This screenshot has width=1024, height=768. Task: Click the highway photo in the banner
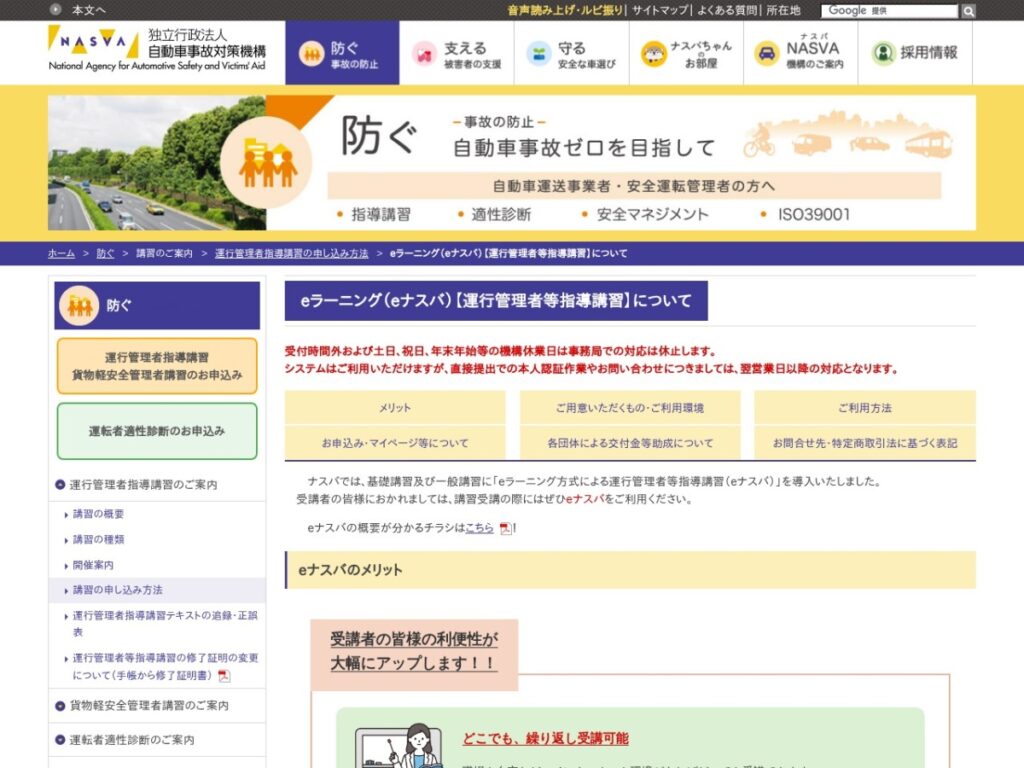157,163
